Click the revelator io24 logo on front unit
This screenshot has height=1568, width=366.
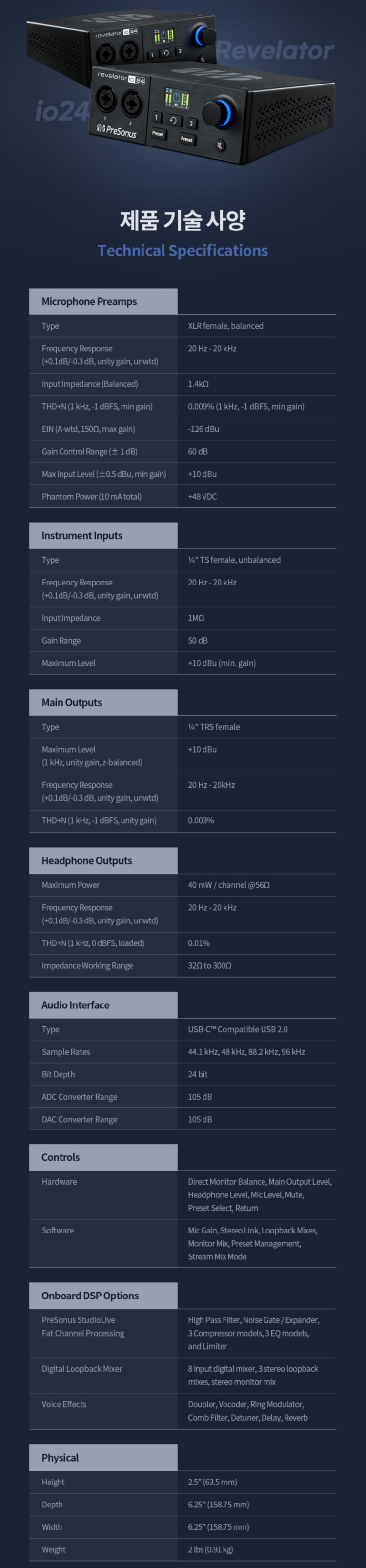tap(121, 77)
